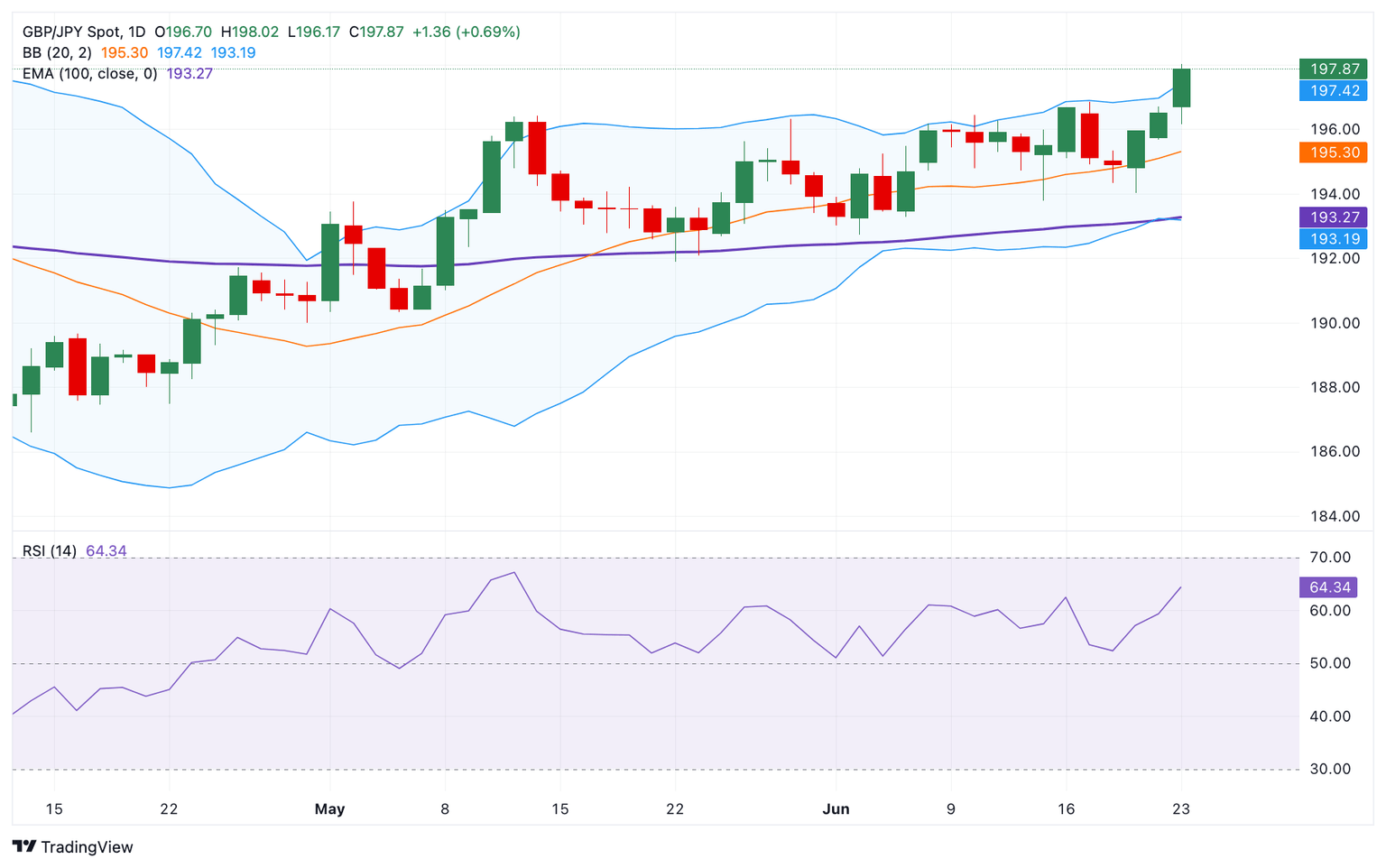Click the 30.00 RSI axis level
Viewport: 1386px width, 868px height.
point(1329,770)
